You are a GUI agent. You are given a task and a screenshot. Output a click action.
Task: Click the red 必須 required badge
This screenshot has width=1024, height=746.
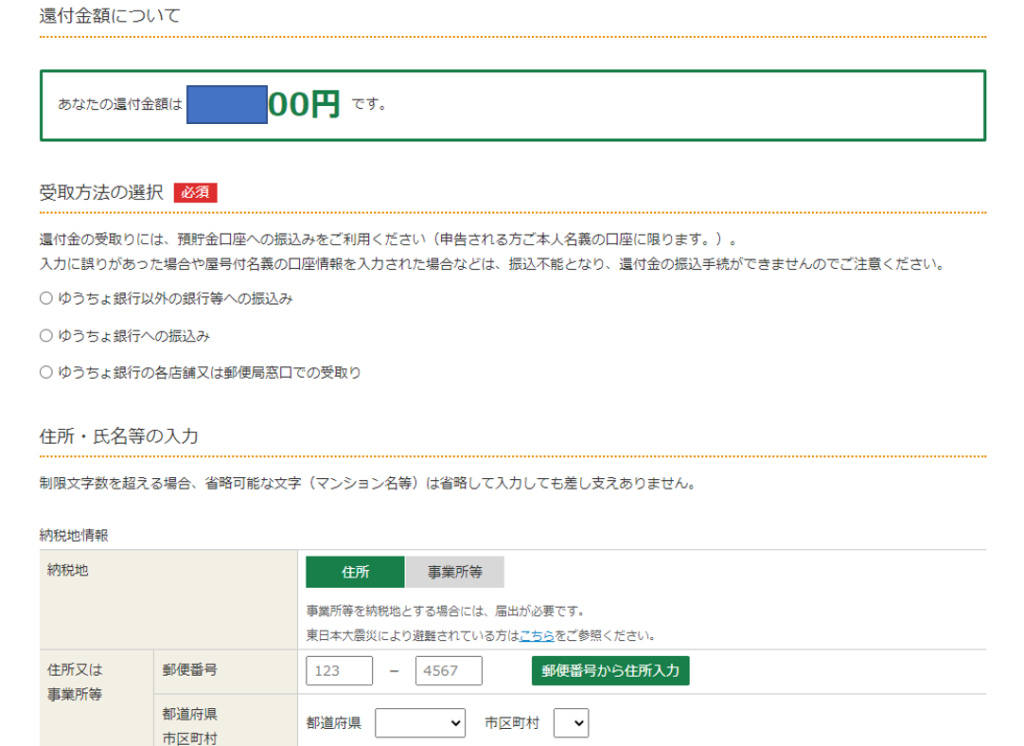tap(195, 193)
